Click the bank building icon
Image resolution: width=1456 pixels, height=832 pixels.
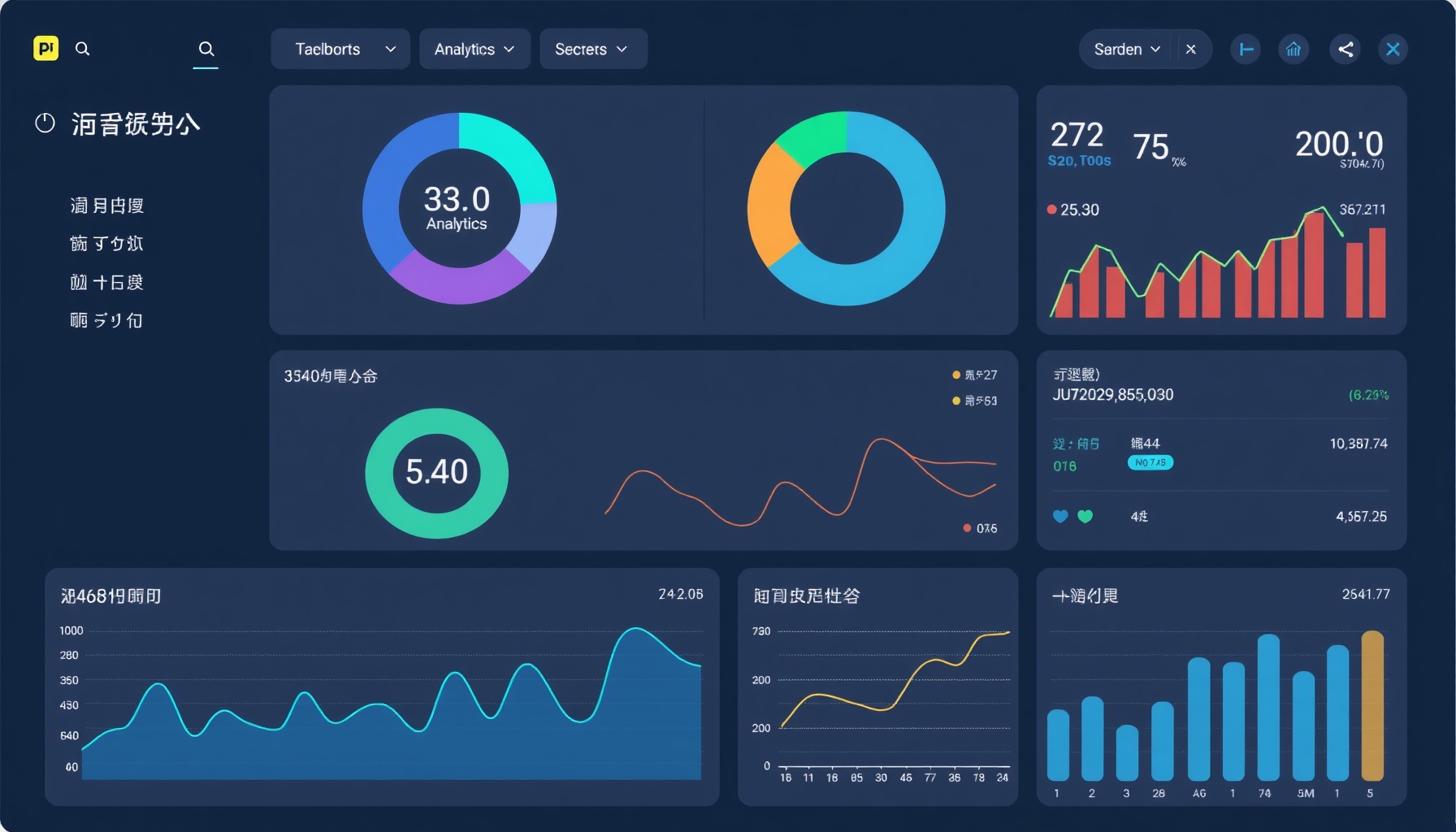click(1293, 50)
